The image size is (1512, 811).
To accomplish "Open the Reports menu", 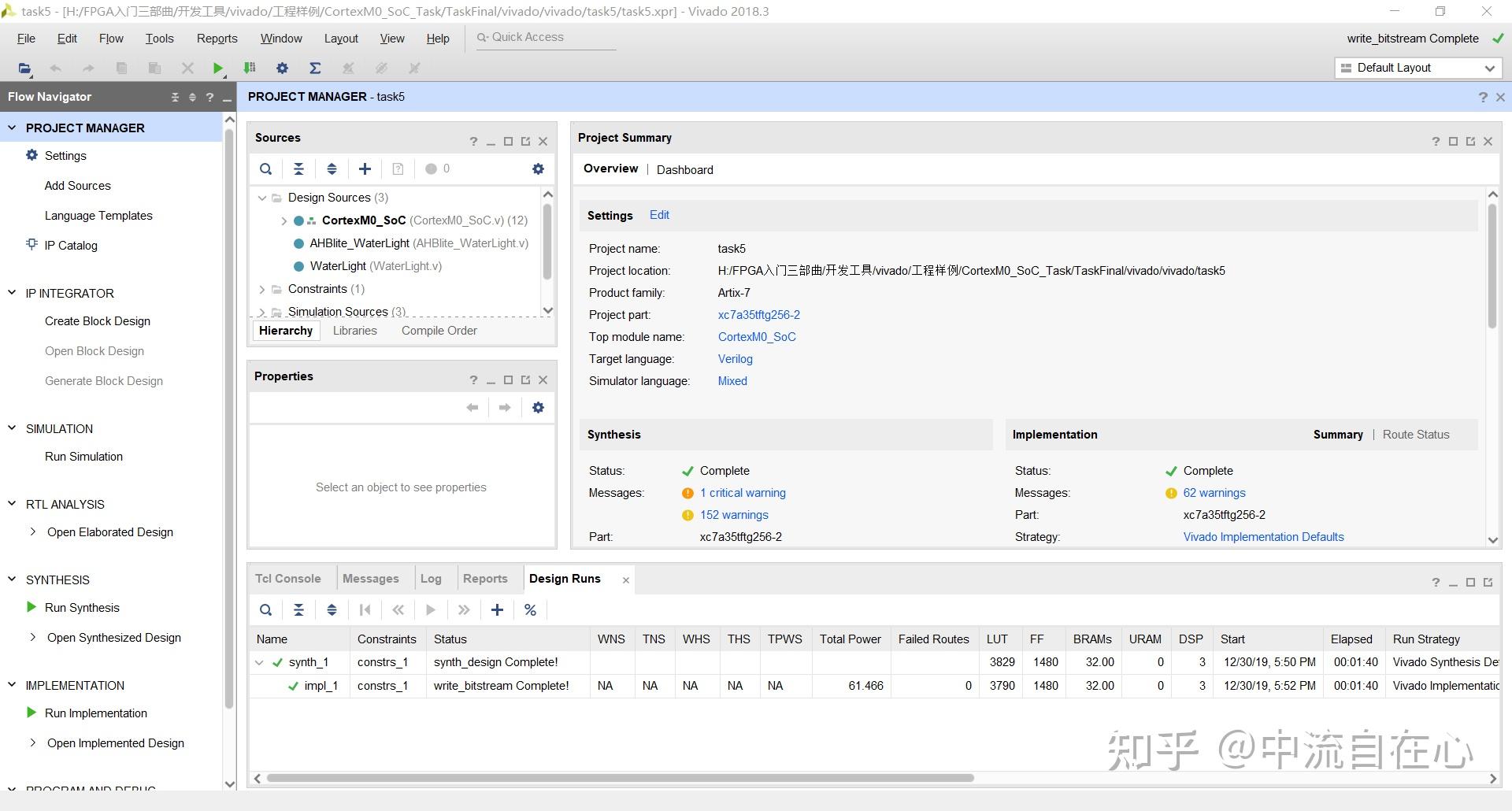I will click(x=217, y=38).
